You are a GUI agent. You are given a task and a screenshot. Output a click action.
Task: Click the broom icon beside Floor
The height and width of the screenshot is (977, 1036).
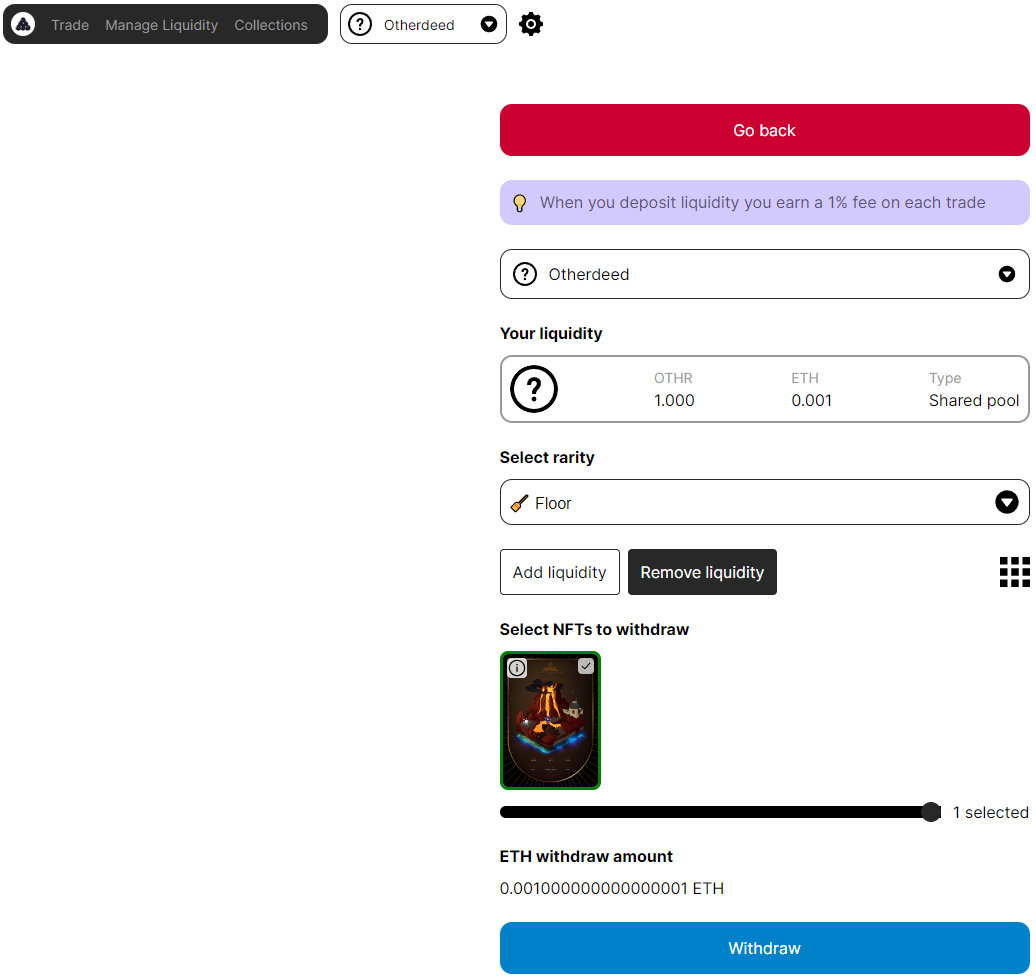point(519,503)
